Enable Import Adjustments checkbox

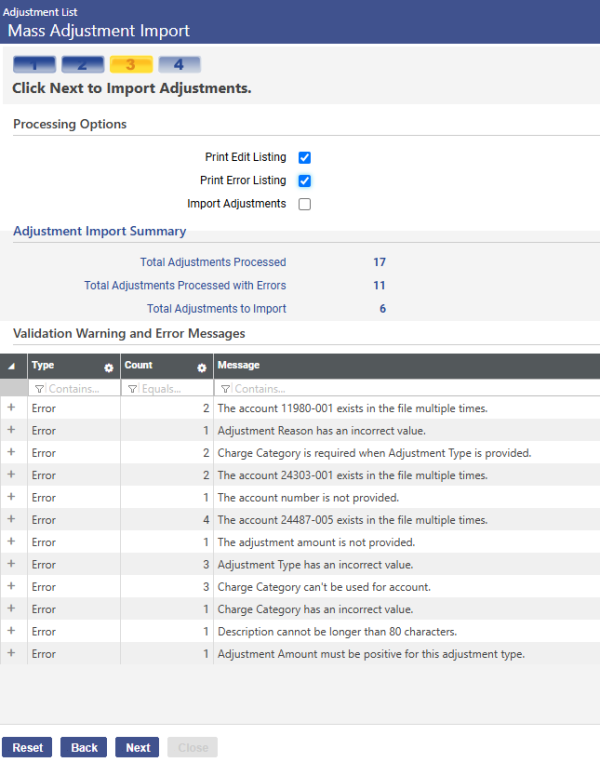[x=305, y=204]
